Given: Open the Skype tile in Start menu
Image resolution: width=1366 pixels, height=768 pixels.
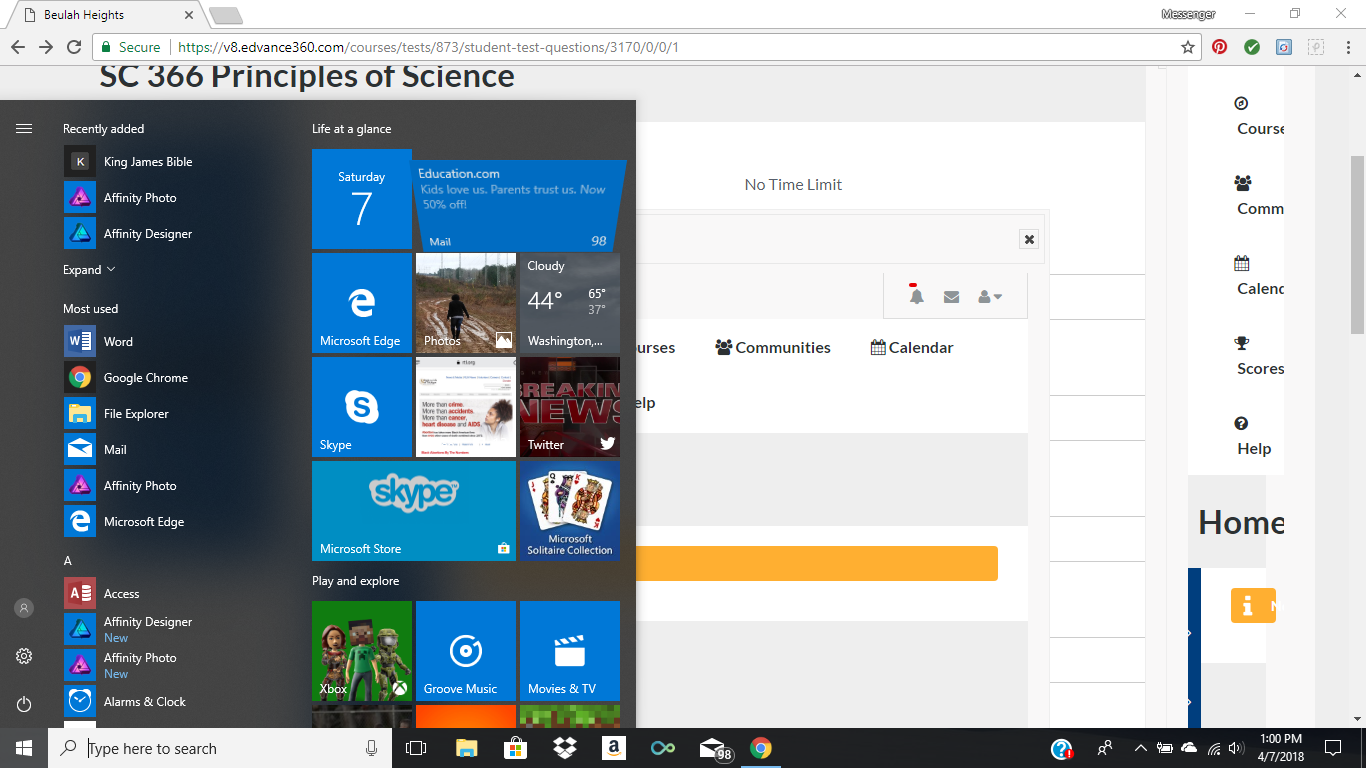Looking at the screenshot, I should [x=361, y=407].
